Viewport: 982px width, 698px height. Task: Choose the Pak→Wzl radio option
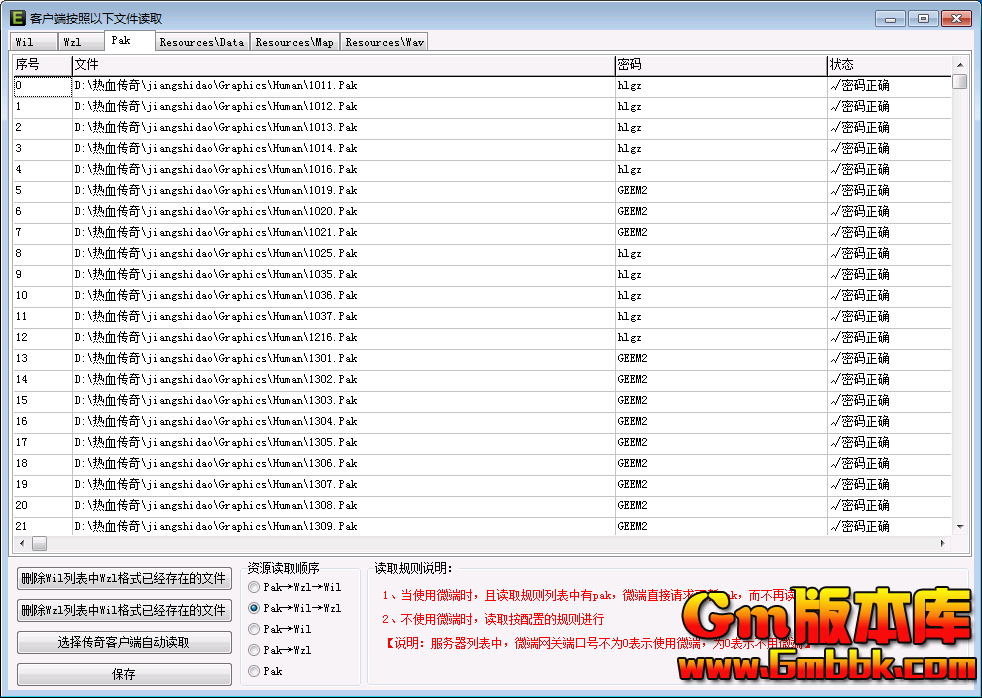[x=255, y=650]
